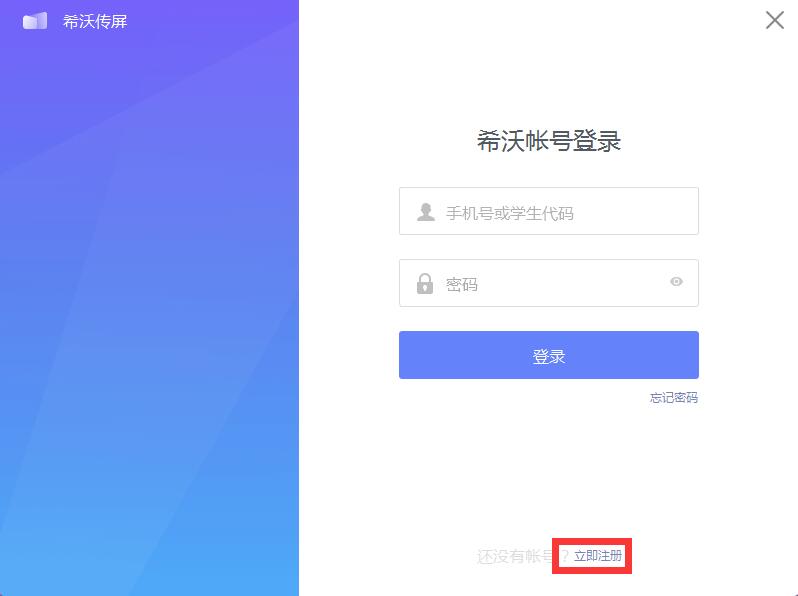The image size is (798, 596).
Task: Click the 希沃帐号登录 heading
Action: (x=549, y=141)
